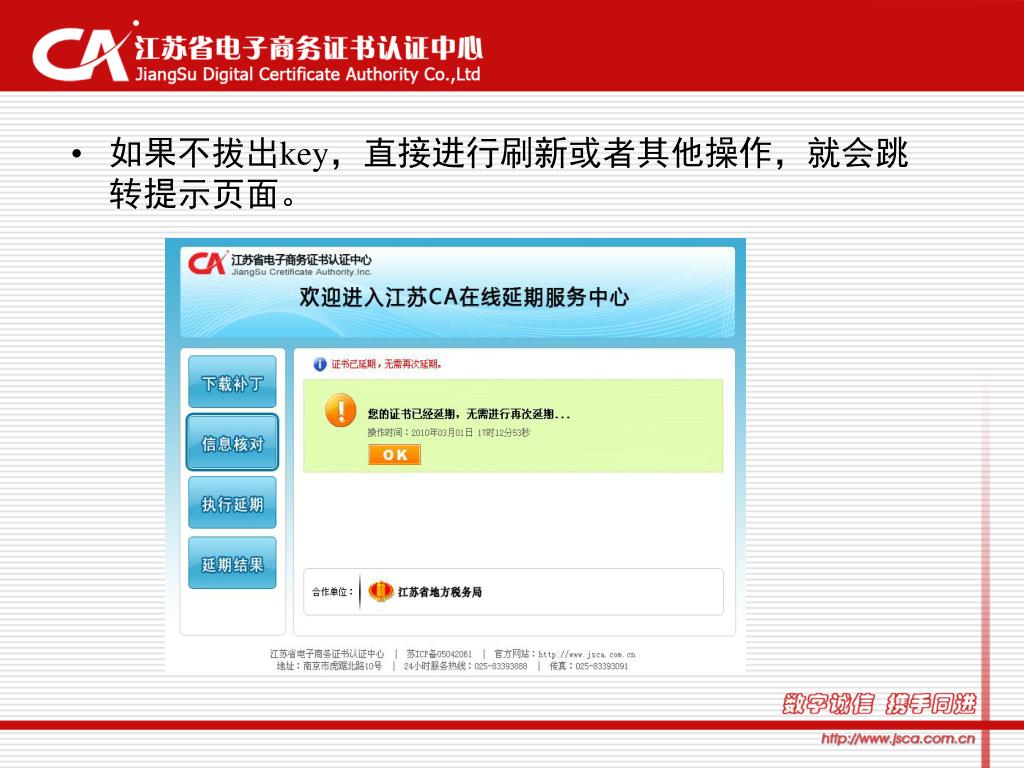Click the heading 欢迎进入江苏CA在线延期服务中心
The image size is (1024, 768).
[x=464, y=297]
